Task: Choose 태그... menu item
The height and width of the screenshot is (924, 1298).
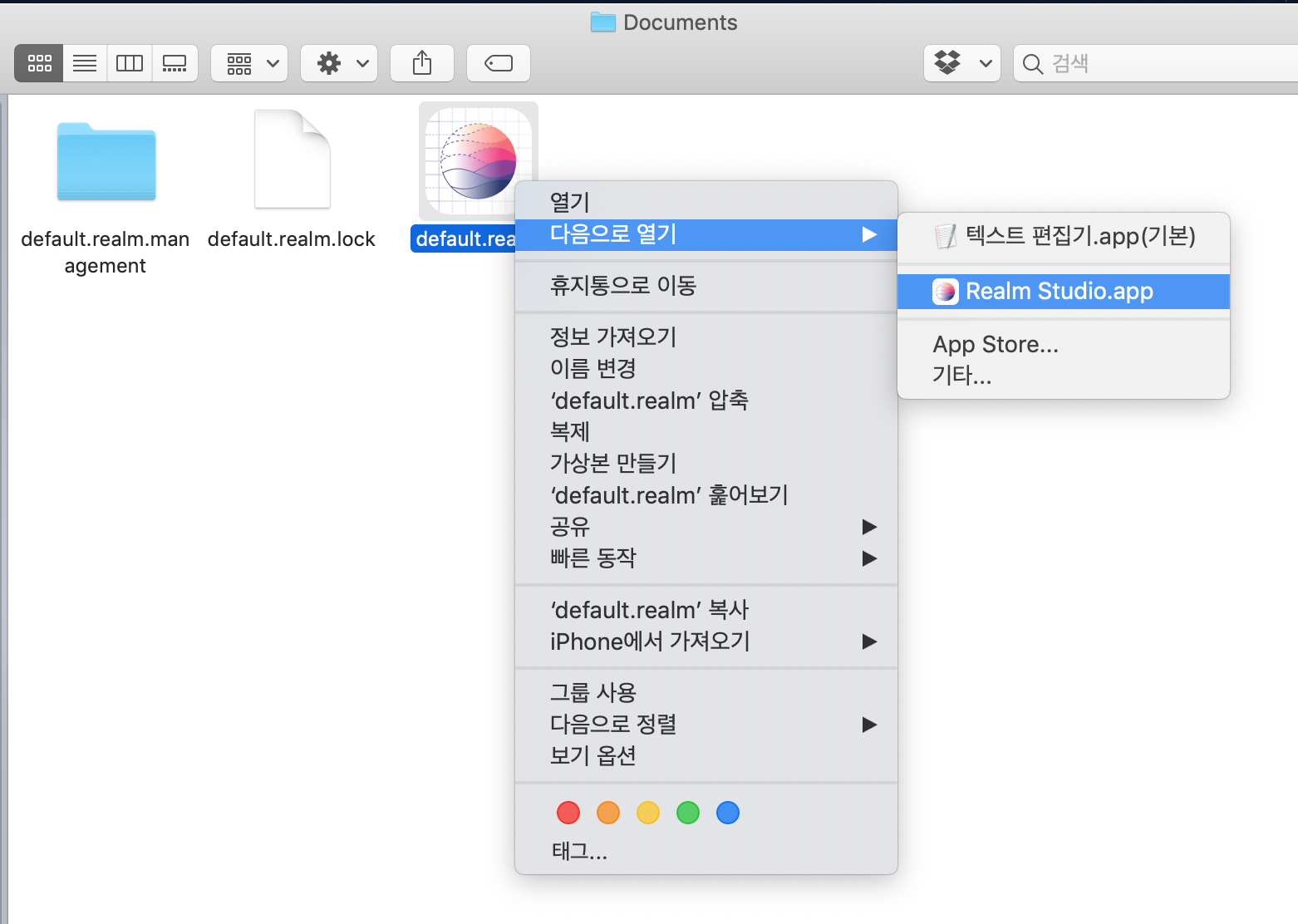Action: (x=706, y=851)
